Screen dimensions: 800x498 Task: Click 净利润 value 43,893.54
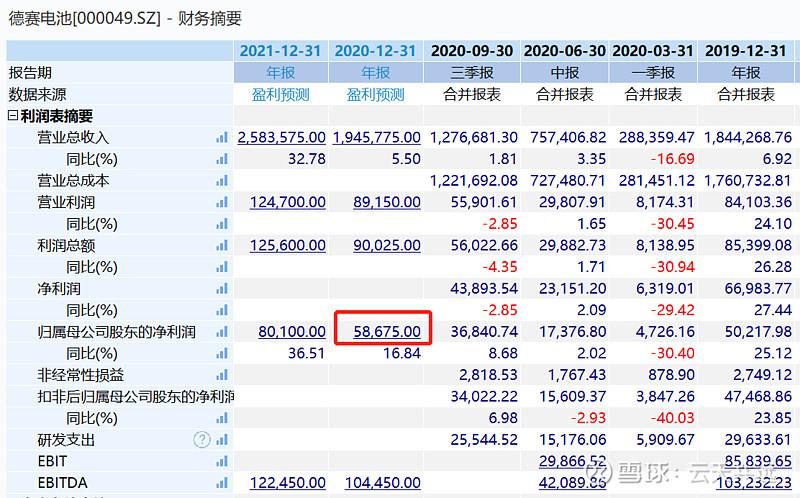[x=484, y=289]
